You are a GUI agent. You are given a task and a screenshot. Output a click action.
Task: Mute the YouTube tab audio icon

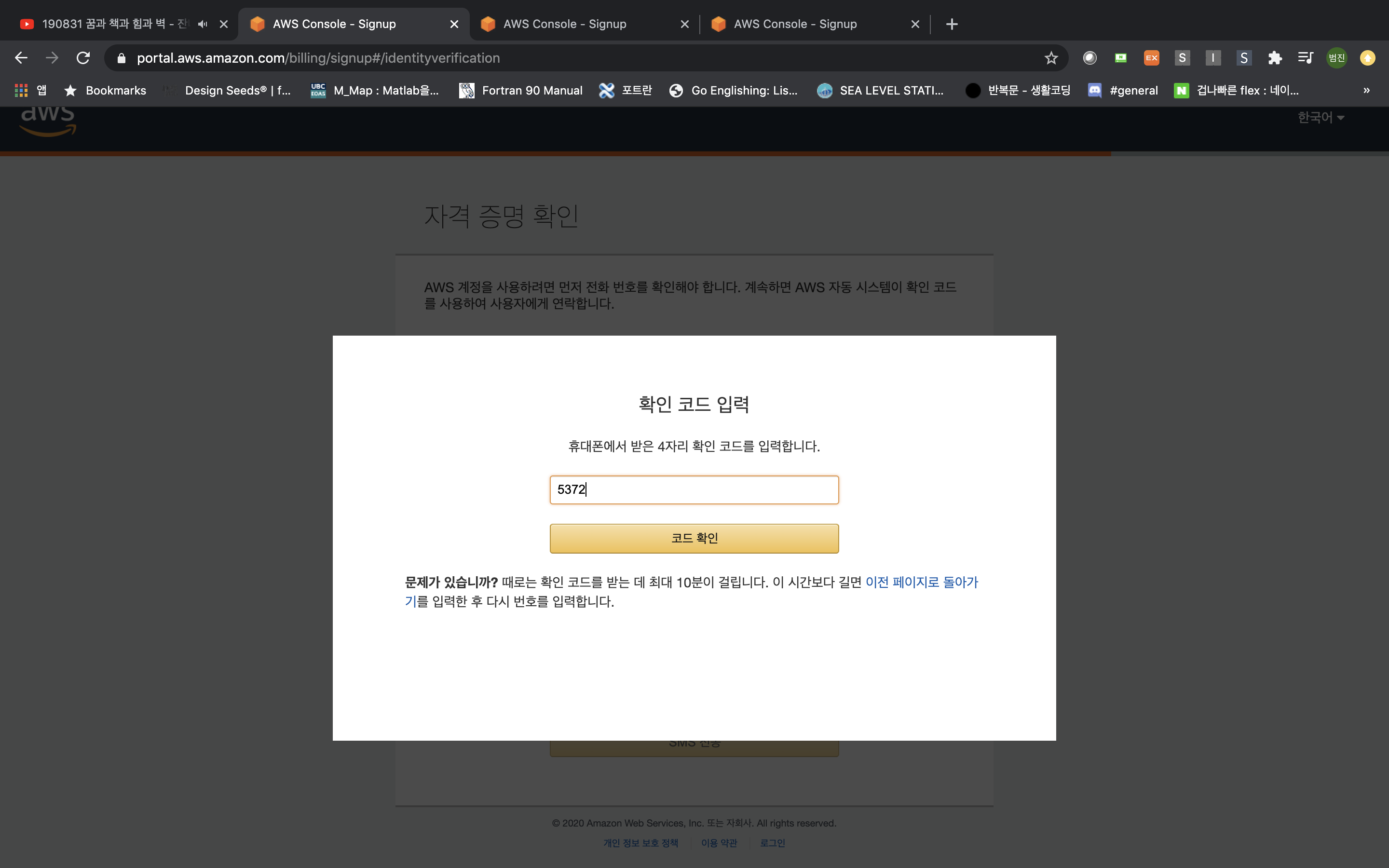pyautogui.click(x=203, y=24)
